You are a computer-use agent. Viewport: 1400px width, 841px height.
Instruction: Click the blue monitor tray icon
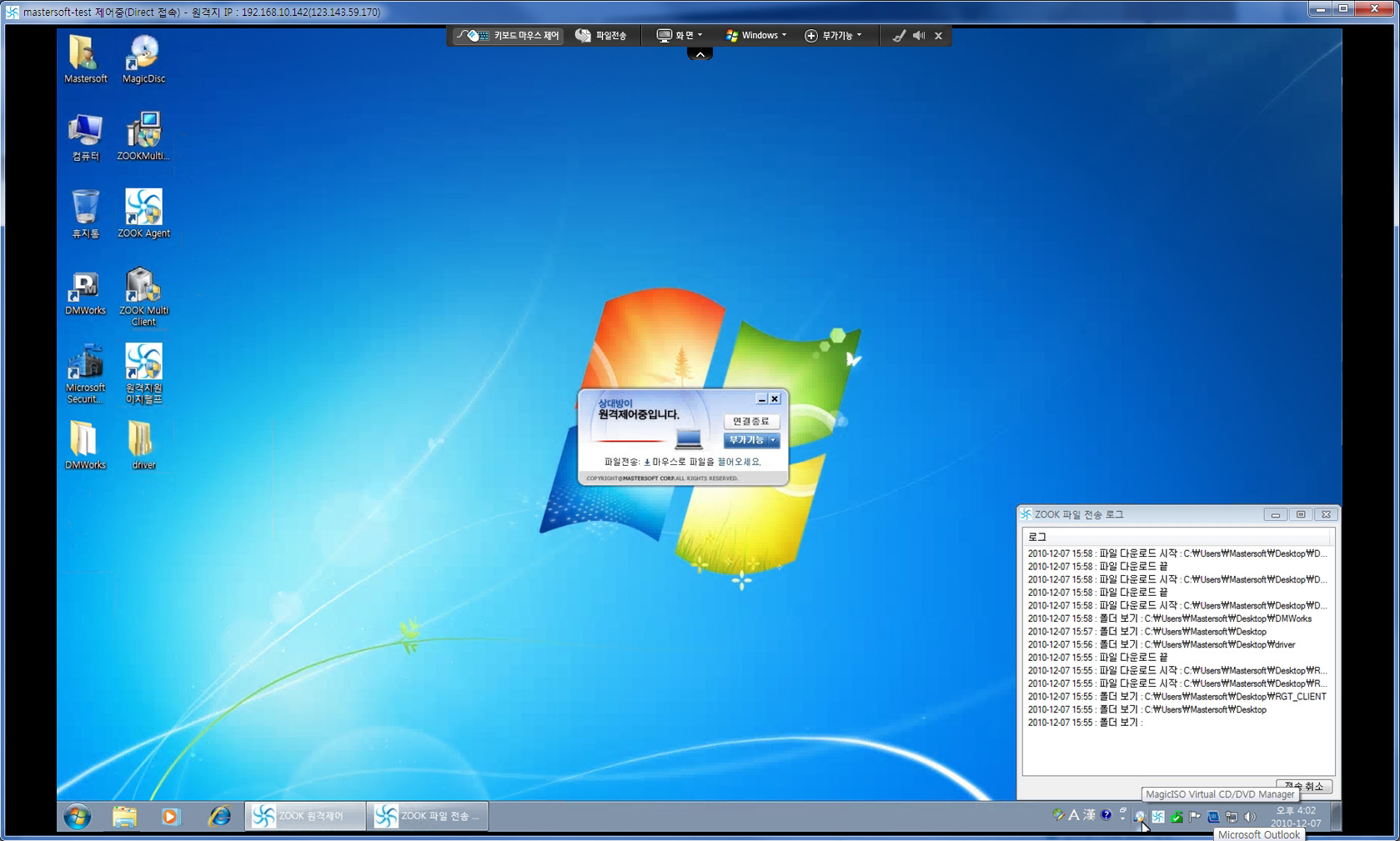pos(1213,817)
